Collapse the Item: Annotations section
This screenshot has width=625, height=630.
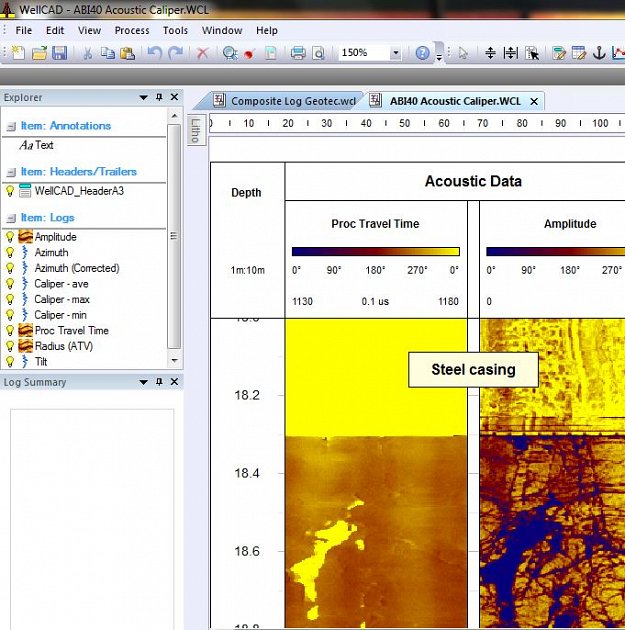10,126
